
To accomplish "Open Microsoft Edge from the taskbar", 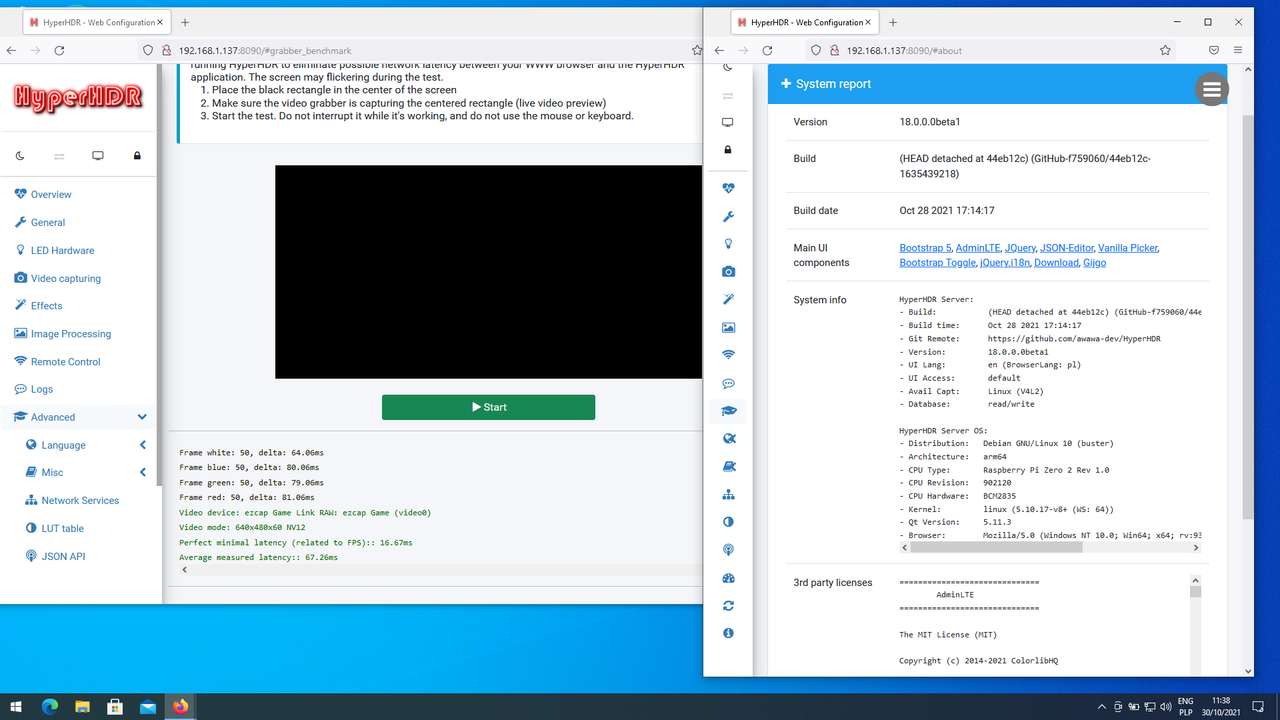I will coord(50,706).
